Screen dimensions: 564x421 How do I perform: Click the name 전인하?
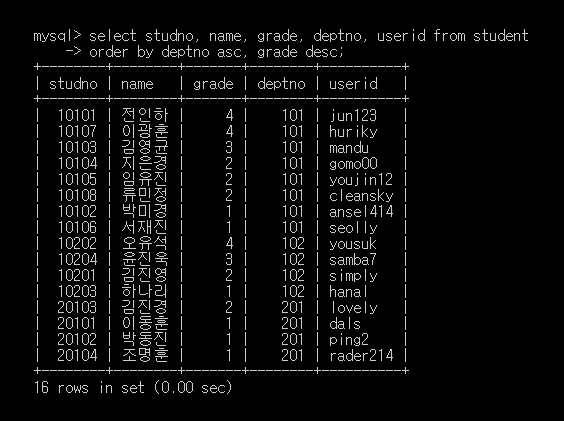click(x=145, y=116)
